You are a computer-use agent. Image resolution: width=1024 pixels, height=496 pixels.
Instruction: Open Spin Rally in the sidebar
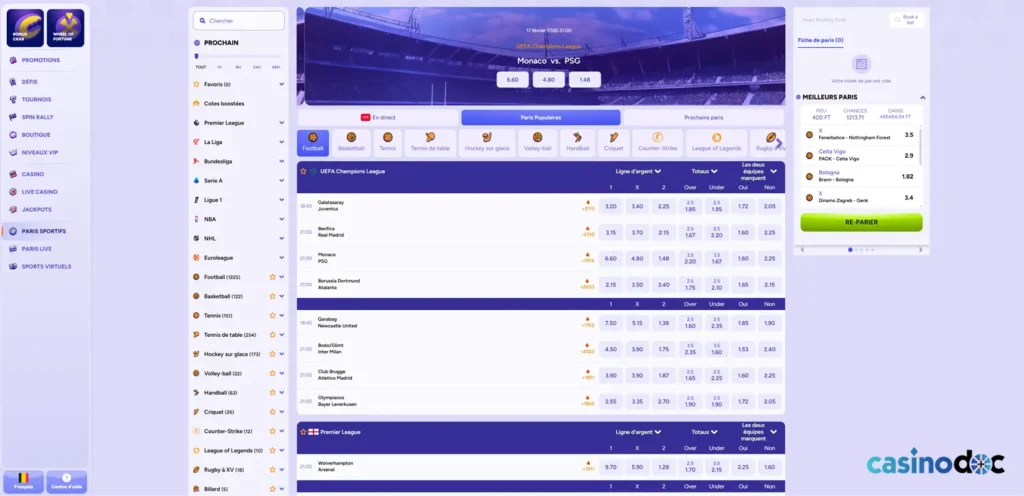(x=37, y=117)
